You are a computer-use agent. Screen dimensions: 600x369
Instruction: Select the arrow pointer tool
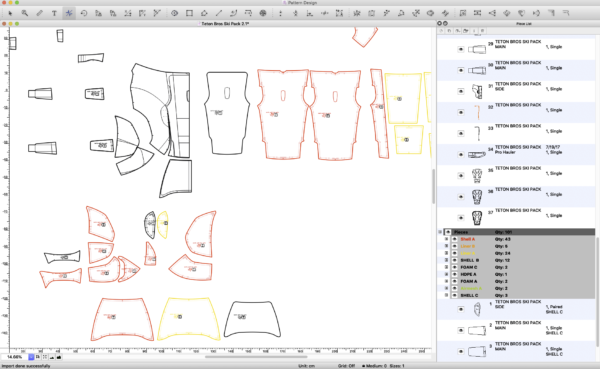coord(10,13)
